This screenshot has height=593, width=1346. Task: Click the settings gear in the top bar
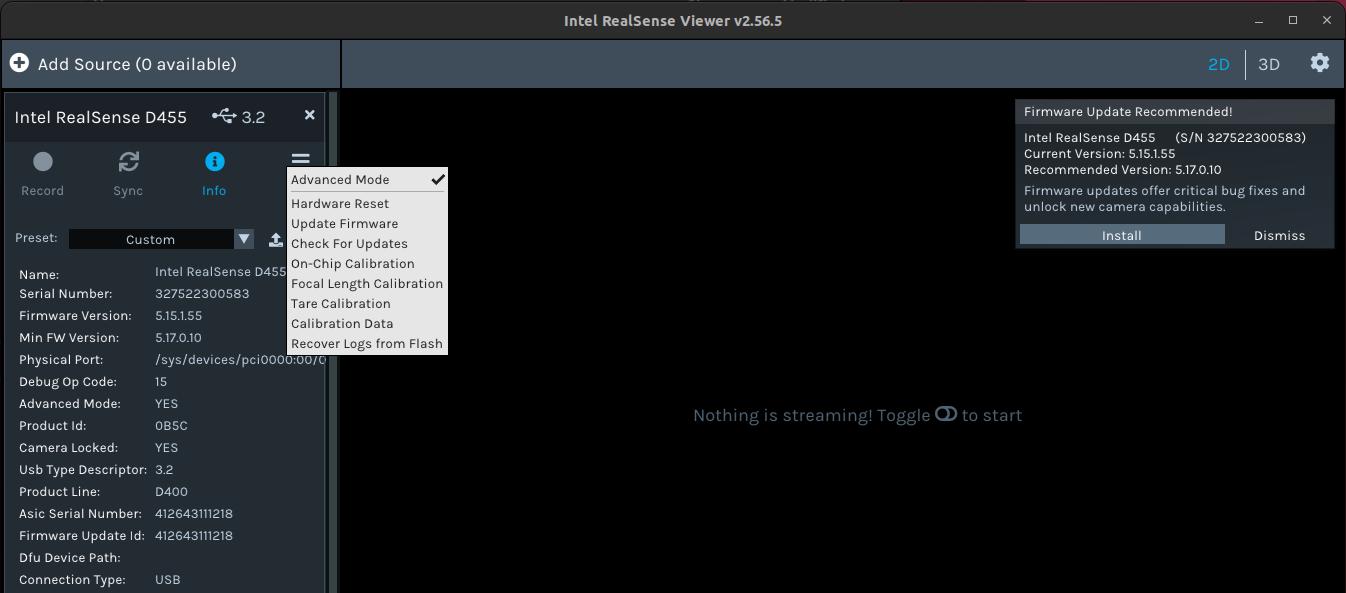pos(1320,63)
